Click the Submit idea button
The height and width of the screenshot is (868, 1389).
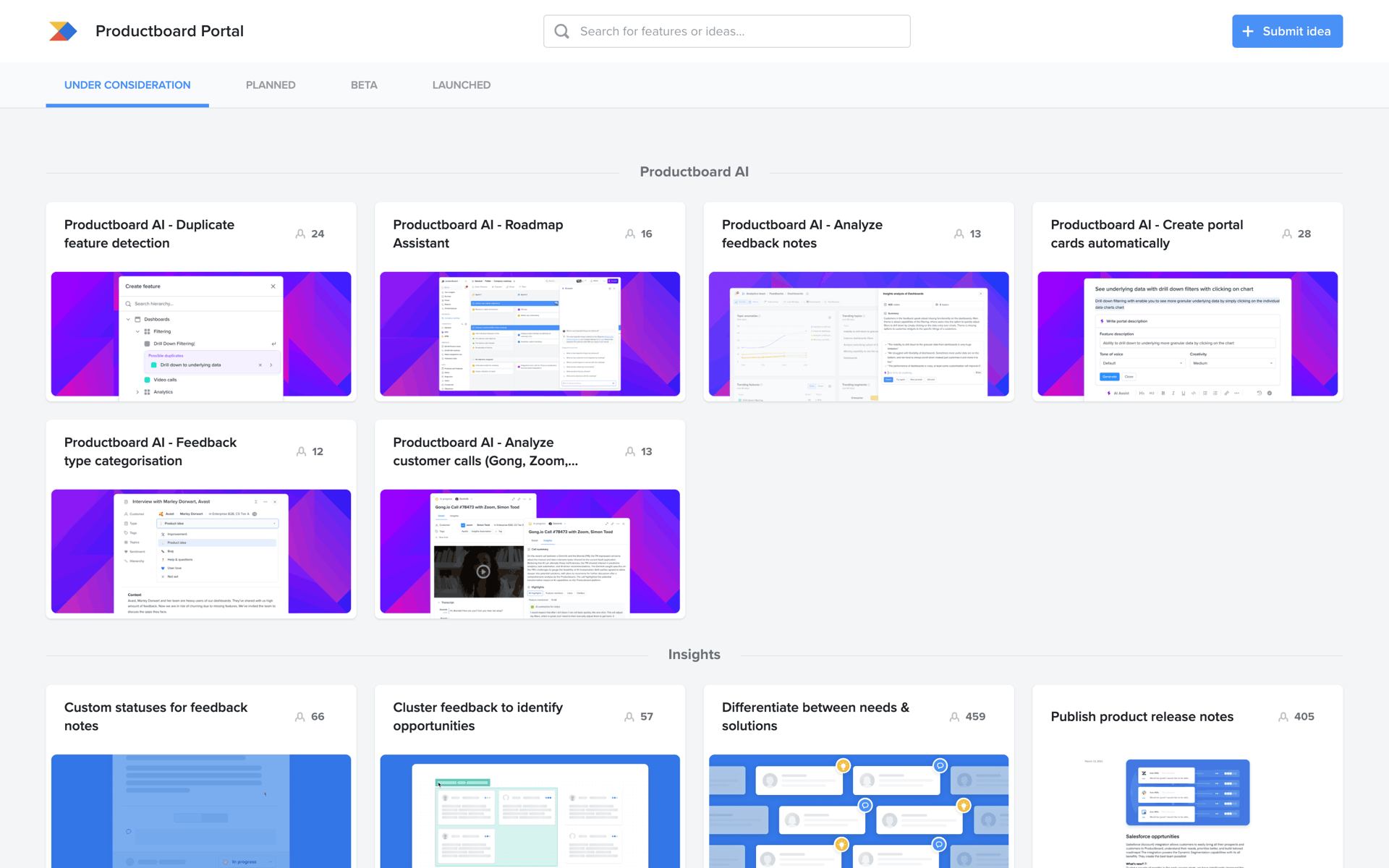(x=1287, y=31)
